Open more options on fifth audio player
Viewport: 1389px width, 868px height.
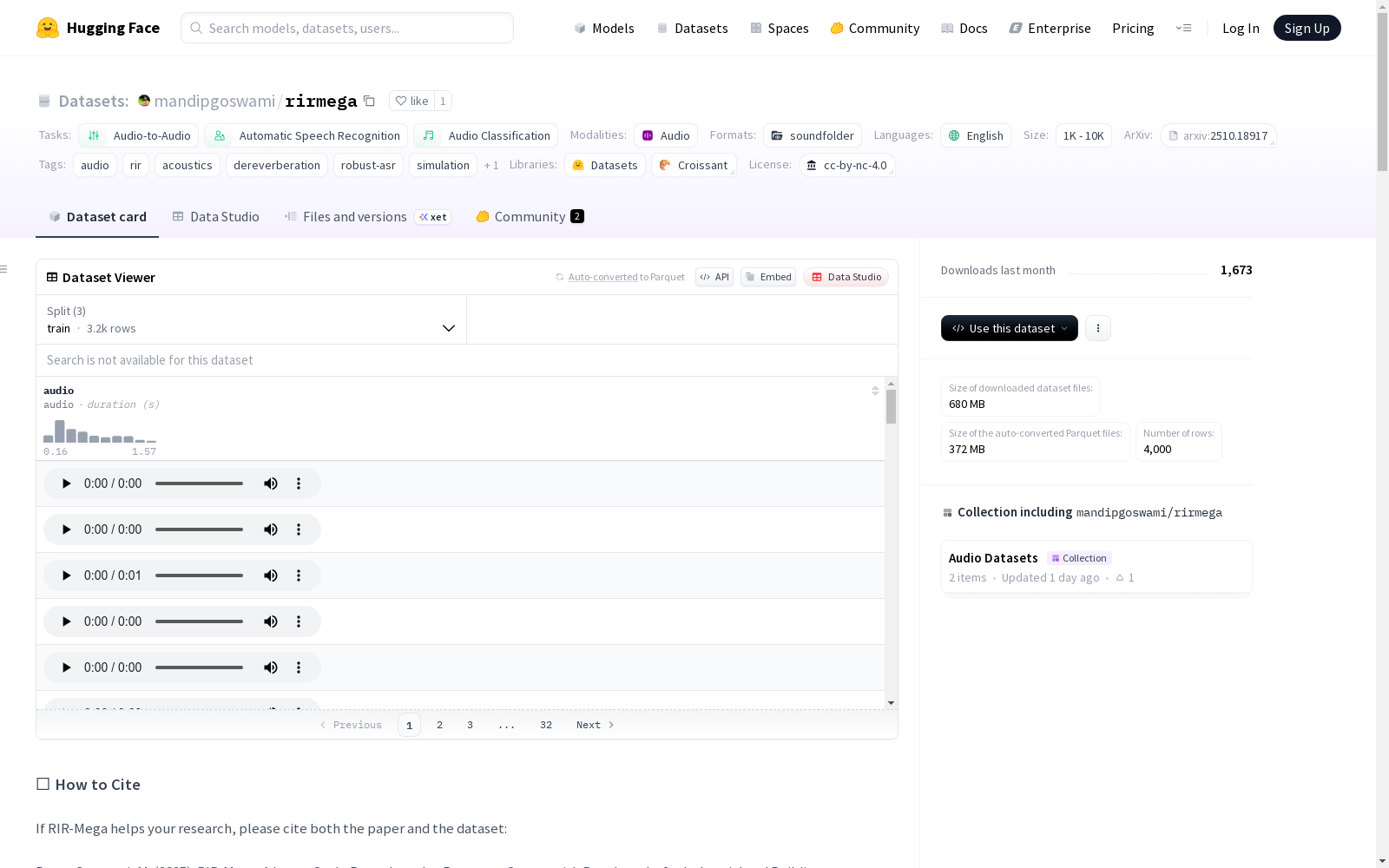[x=299, y=667]
